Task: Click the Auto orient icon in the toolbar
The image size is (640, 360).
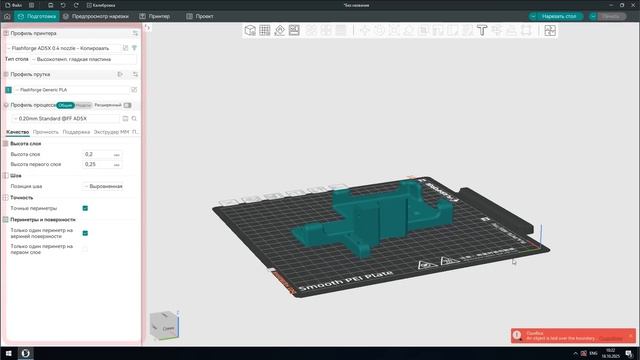Action: (x=280, y=30)
